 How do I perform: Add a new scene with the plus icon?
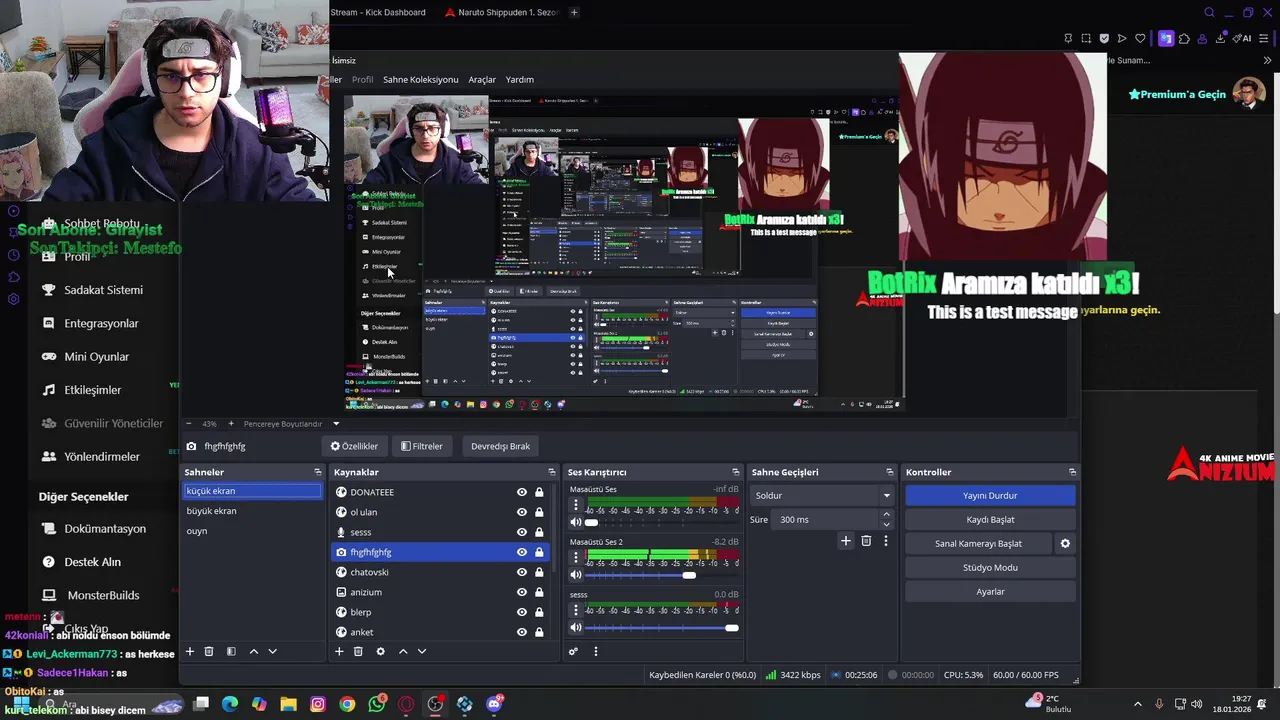tap(189, 651)
